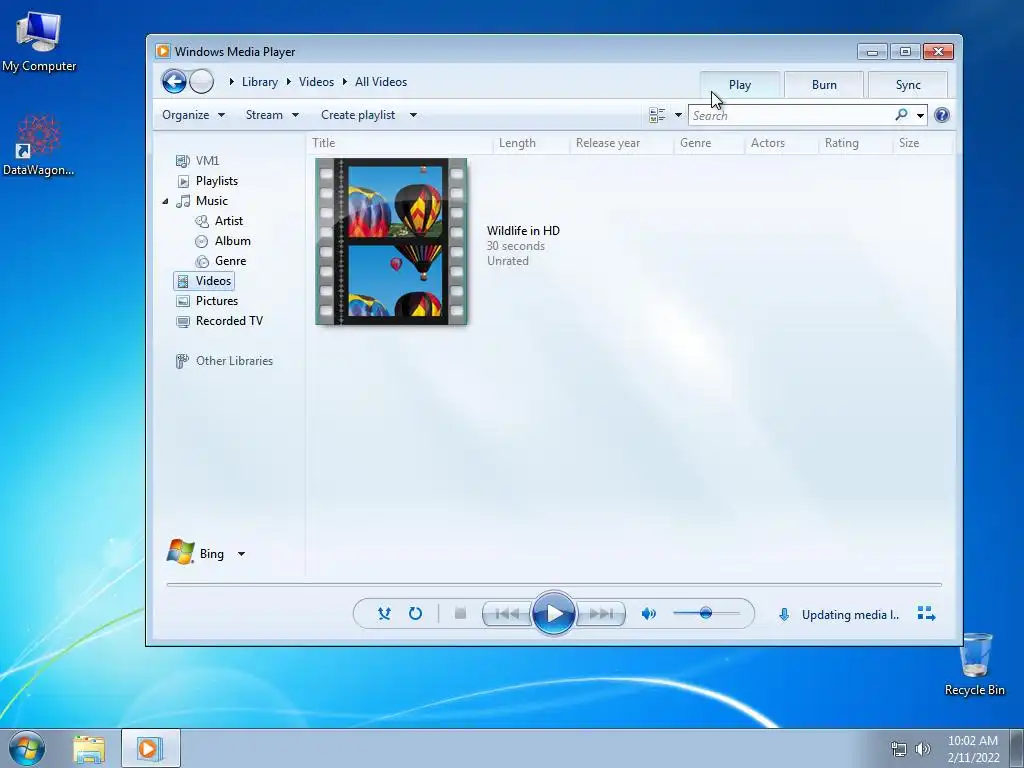
Task: Click Videos in the breadcrumb
Action: tap(316, 82)
